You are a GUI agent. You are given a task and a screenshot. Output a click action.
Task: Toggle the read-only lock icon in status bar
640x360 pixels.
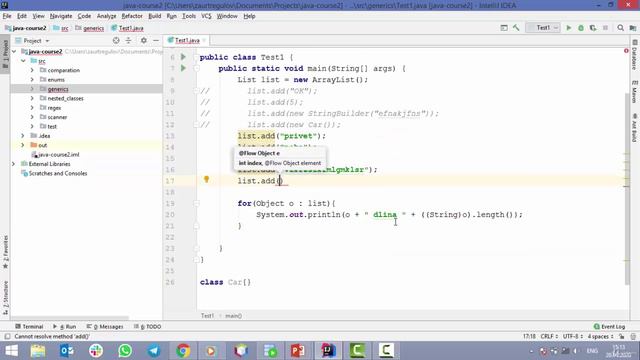[621, 337]
